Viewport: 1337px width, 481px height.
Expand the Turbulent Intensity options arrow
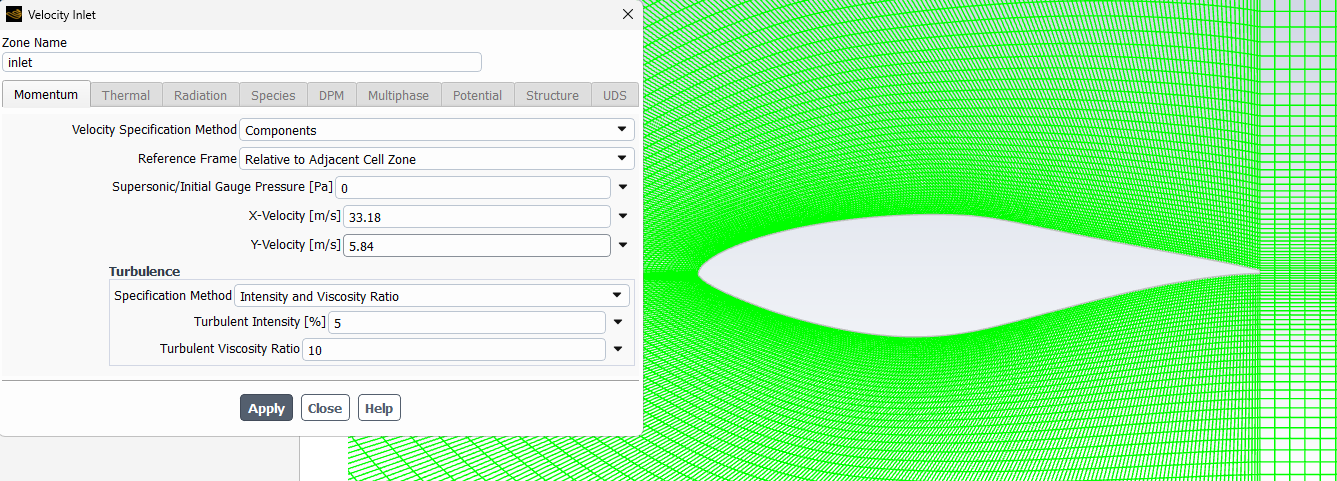pyautogui.click(x=618, y=322)
